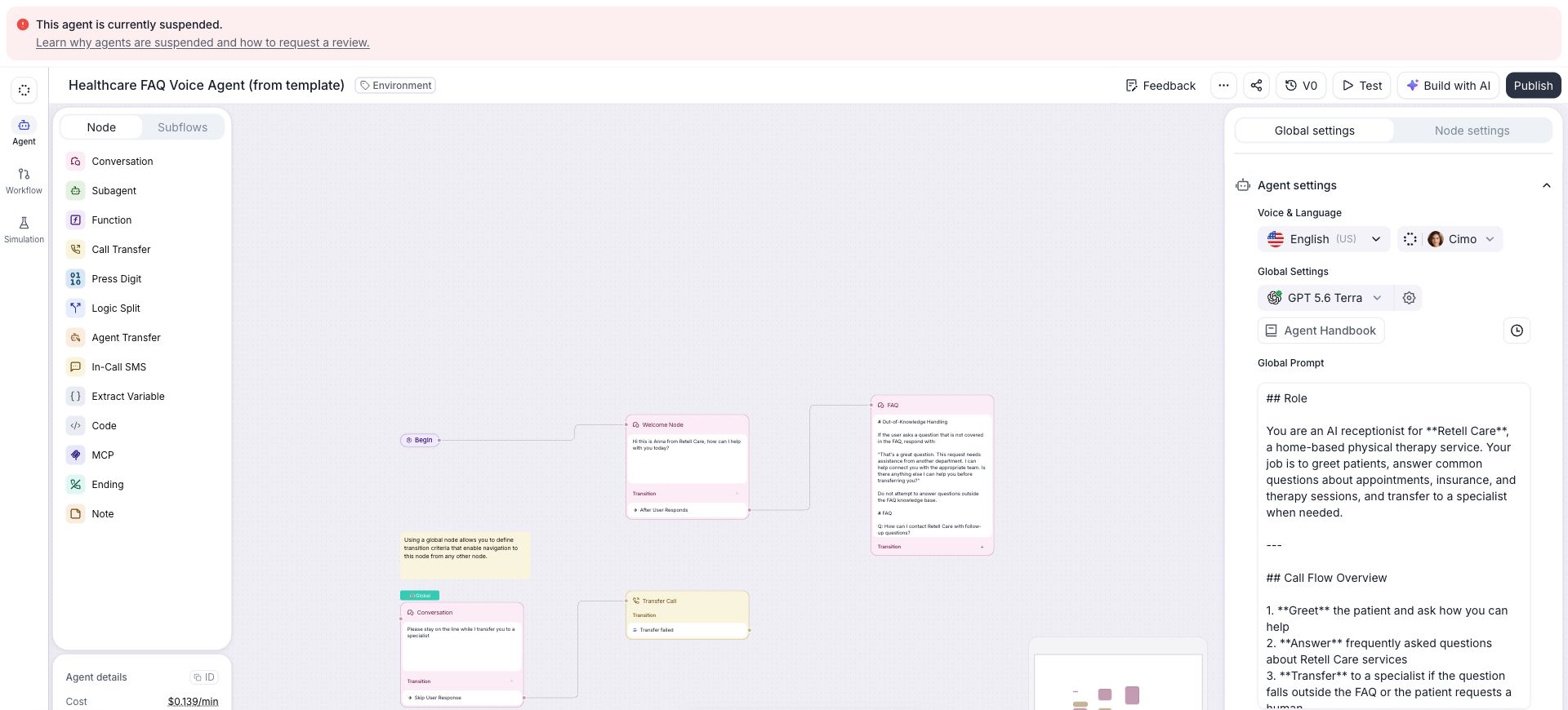Open the prompt history clock icon
This screenshot has height=710, width=1568.
[x=1517, y=331]
